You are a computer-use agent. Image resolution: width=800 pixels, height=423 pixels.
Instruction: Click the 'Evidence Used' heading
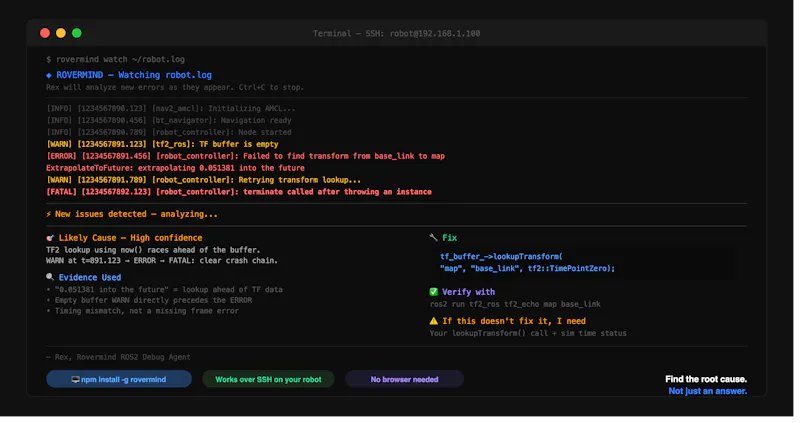pos(90,279)
